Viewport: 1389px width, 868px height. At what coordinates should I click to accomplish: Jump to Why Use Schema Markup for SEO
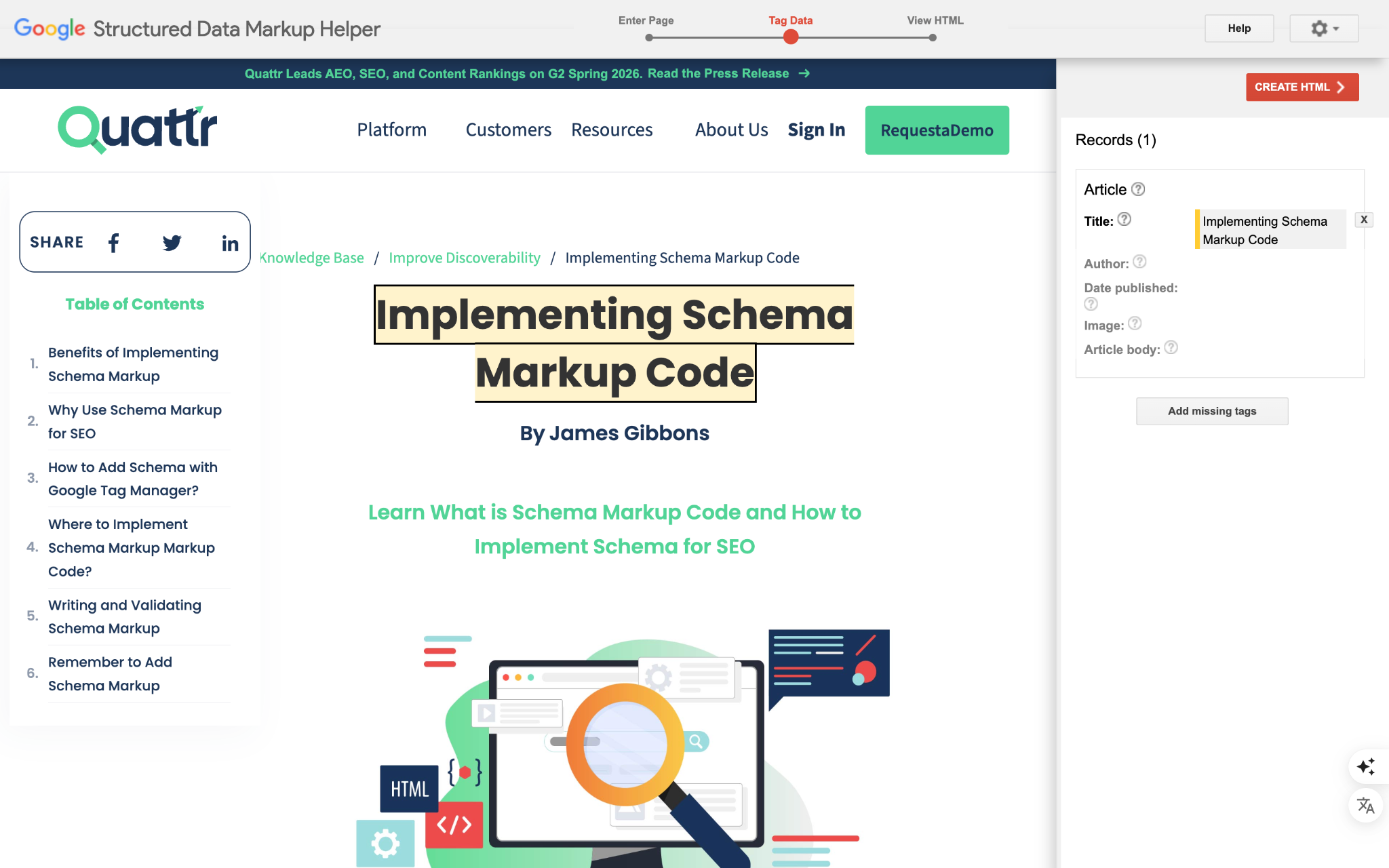[x=134, y=421]
